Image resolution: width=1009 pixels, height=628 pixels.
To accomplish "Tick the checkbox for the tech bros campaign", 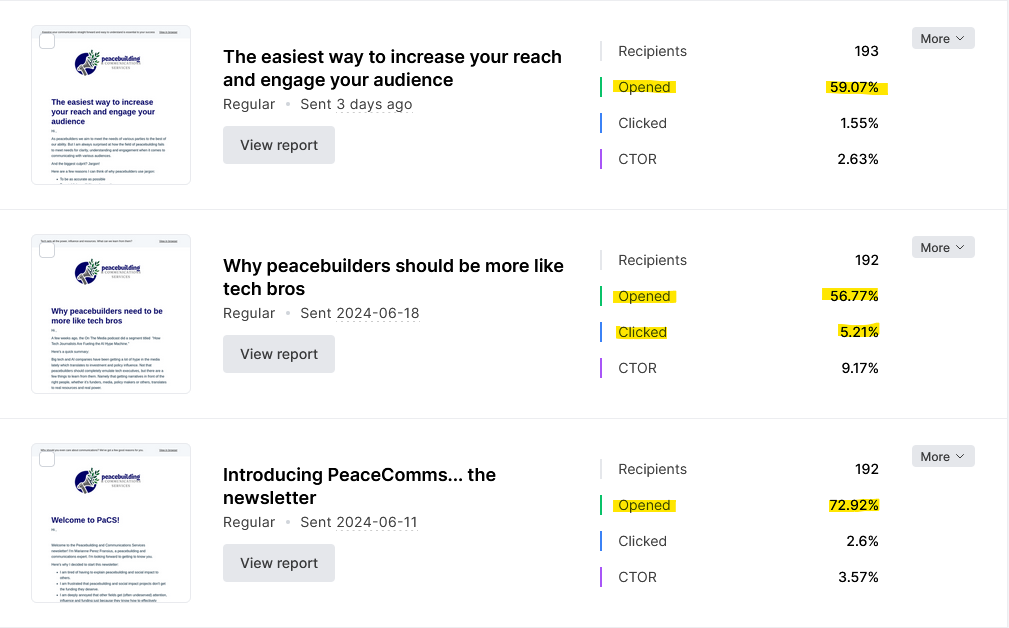I will point(47,250).
